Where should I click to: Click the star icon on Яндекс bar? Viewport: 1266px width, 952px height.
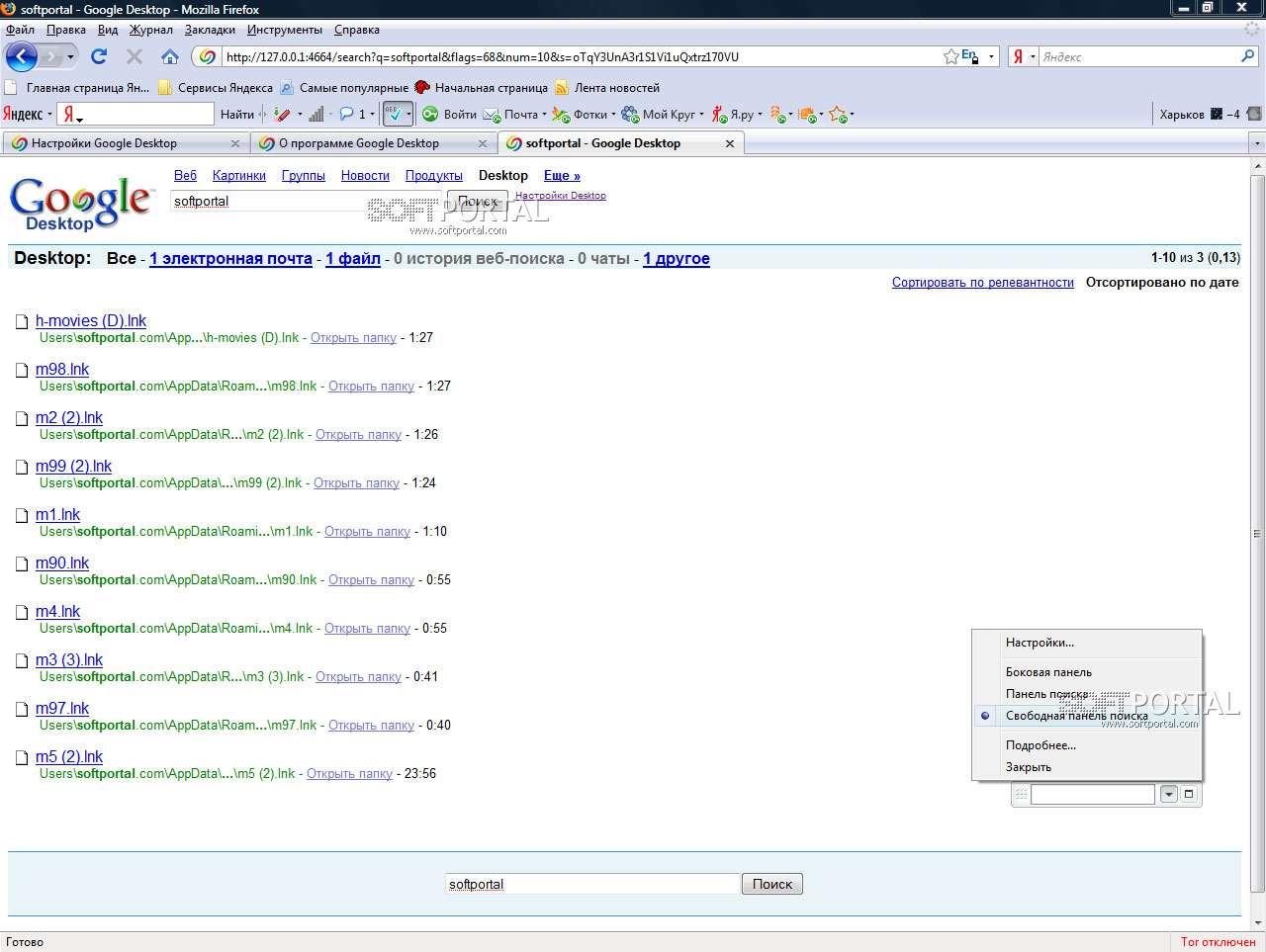tap(838, 115)
